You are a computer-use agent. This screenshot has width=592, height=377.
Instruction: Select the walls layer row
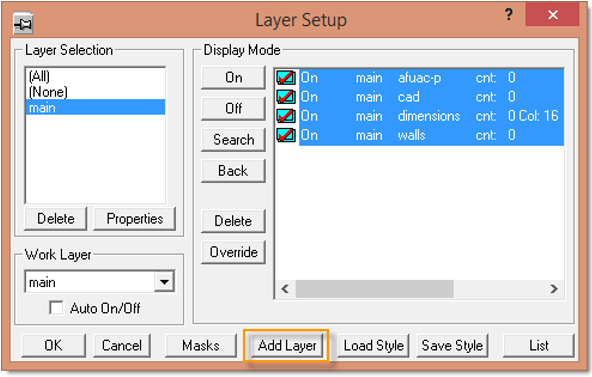tap(432, 135)
